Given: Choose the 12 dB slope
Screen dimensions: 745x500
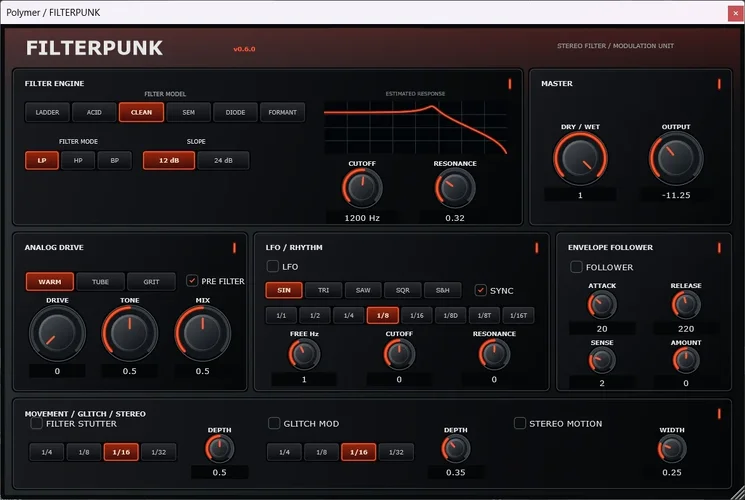Looking at the screenshot, I should coord(169,160).
